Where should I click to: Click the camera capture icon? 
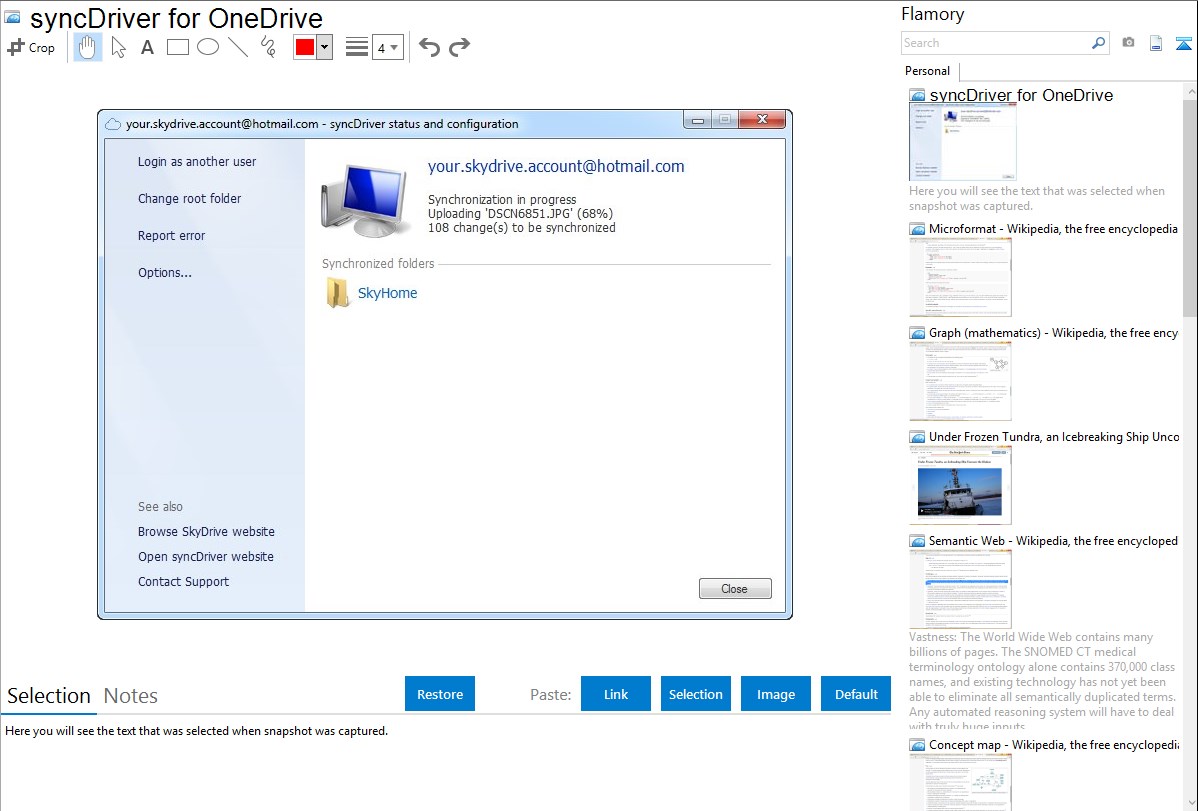(1128, 43)
